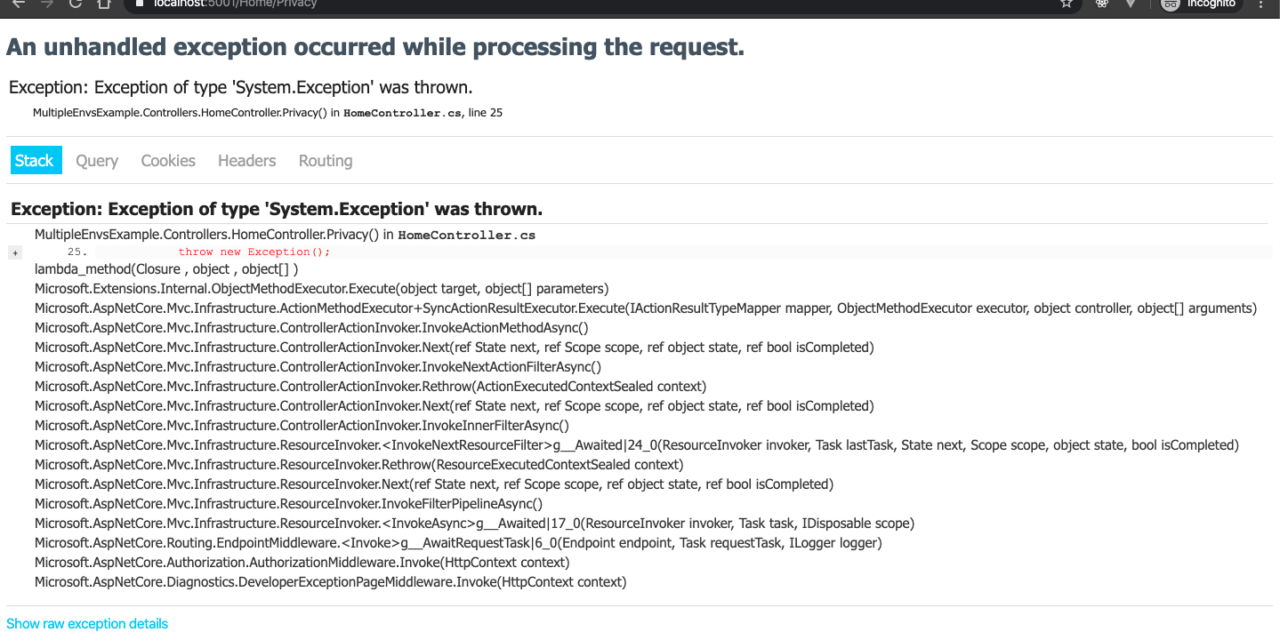This screenshot has width=1280, height=640.
Task: Click the Vue devtools extension icon
Action: 1131,4
